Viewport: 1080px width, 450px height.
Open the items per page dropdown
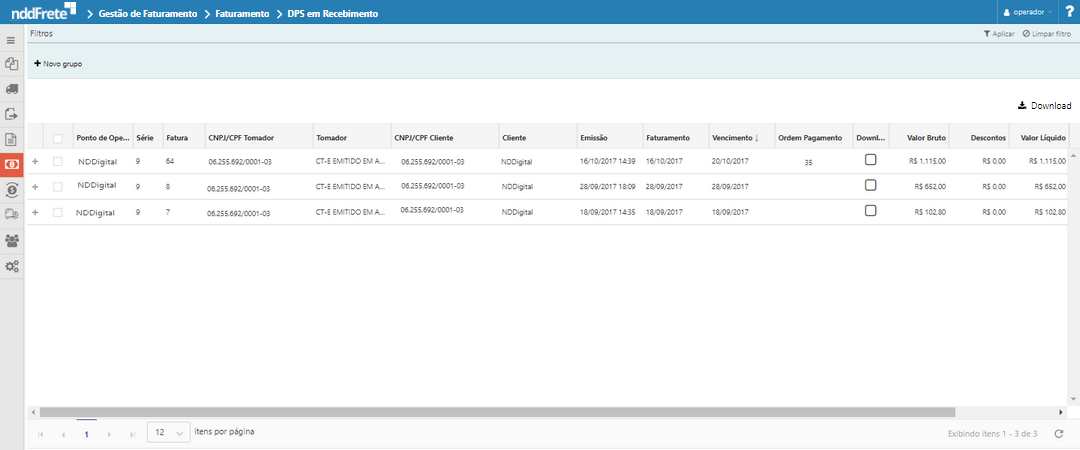pyautogui.click(x=168, y=432)
